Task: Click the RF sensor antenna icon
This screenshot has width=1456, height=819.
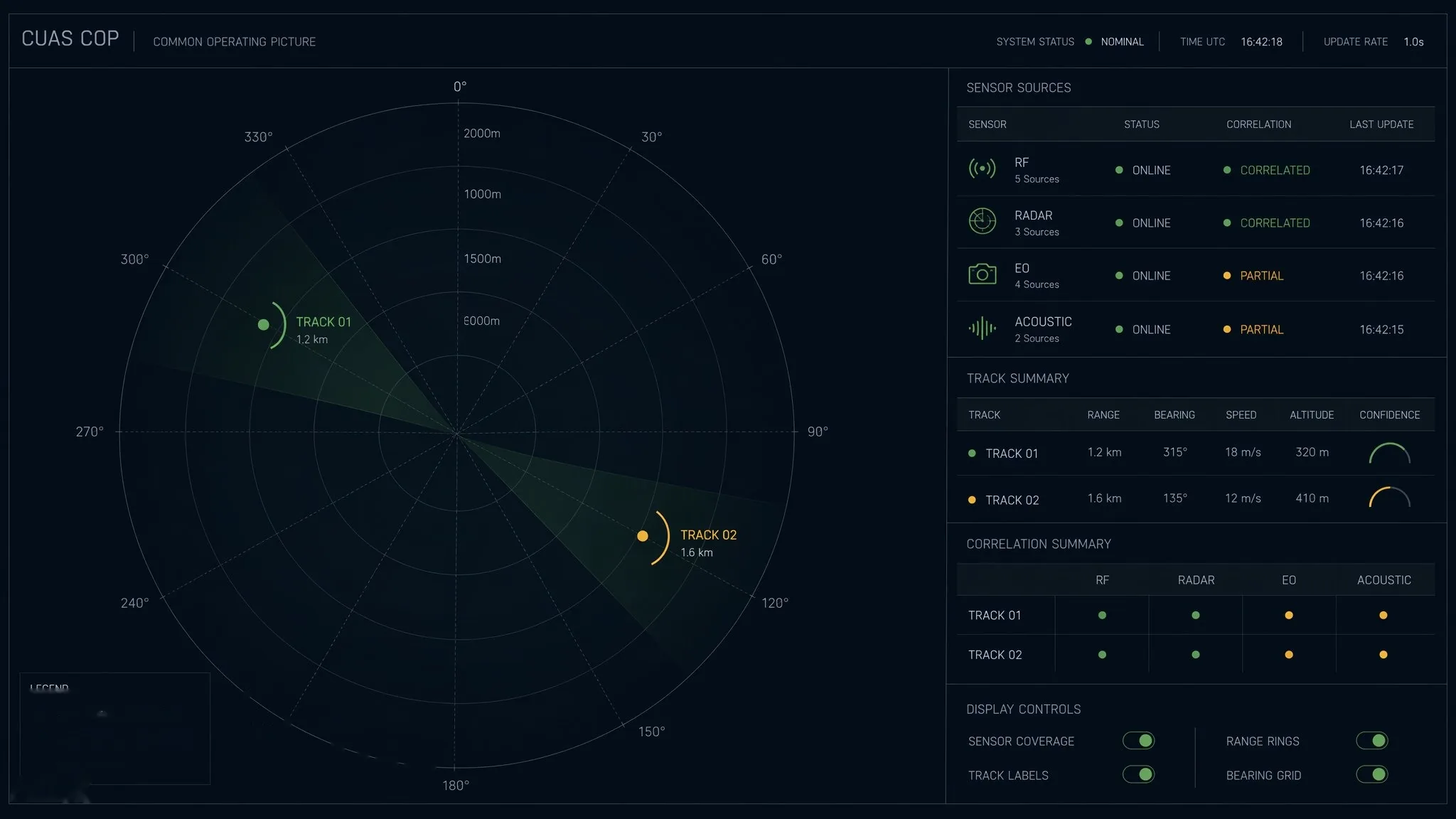Action: [982, 168]
